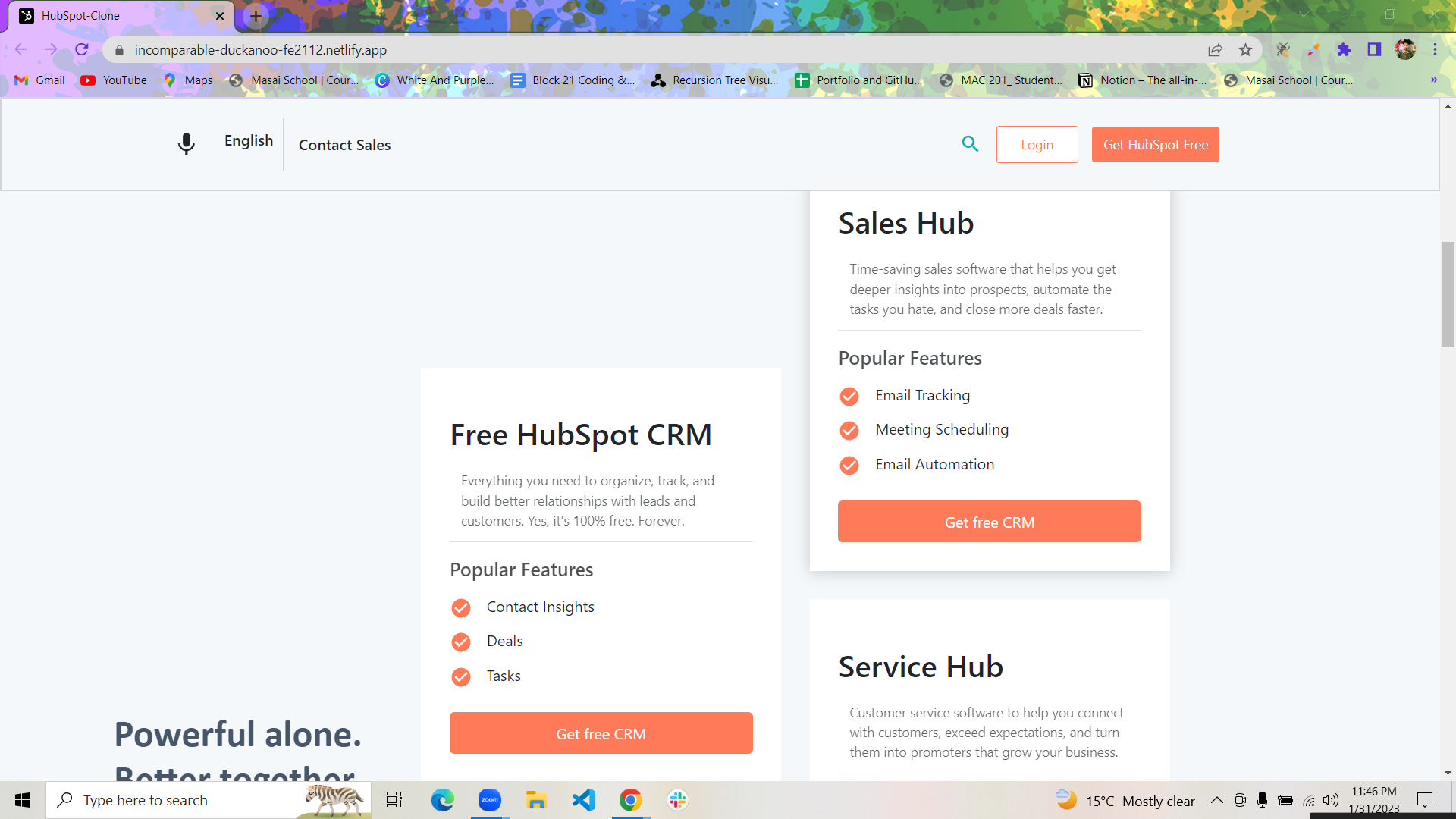The image size is (1456, 819).
Task: View site info via the padlock icon
Action: (119, 50)
